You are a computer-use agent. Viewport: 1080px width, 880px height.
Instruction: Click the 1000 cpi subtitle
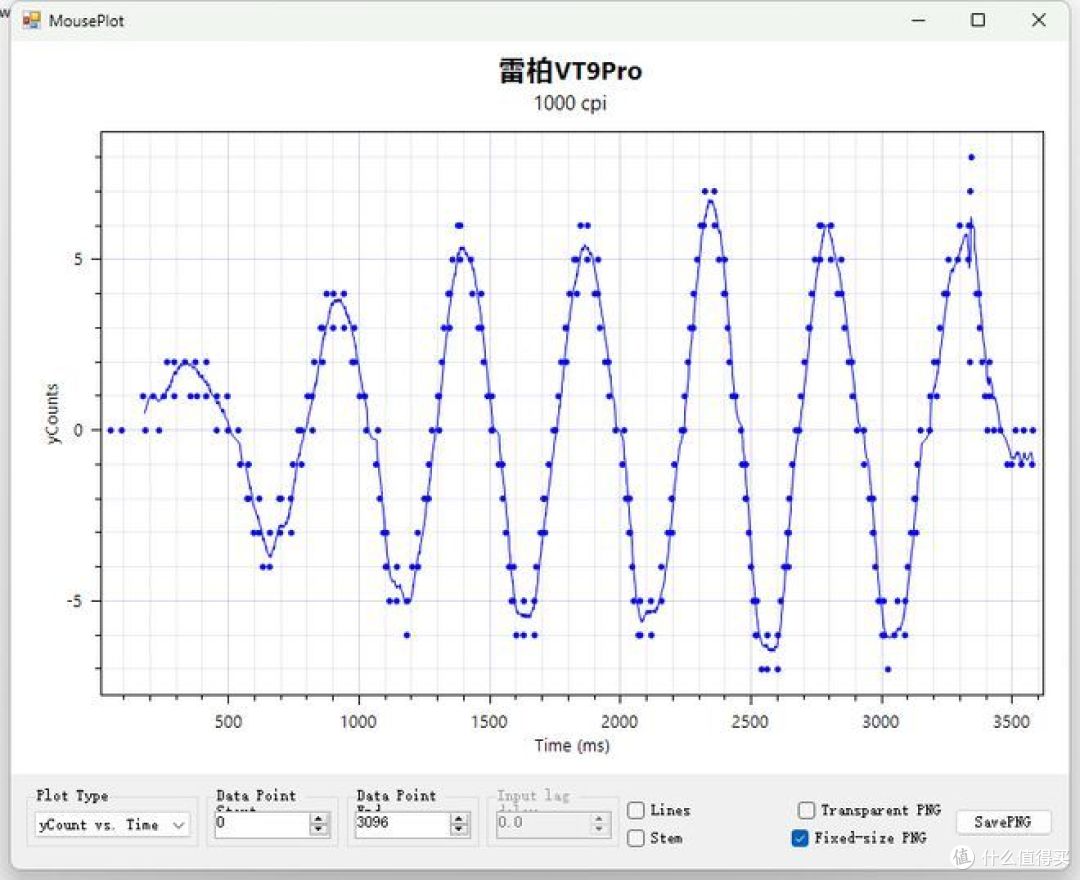pyautogui.click(x=570, y=103)
